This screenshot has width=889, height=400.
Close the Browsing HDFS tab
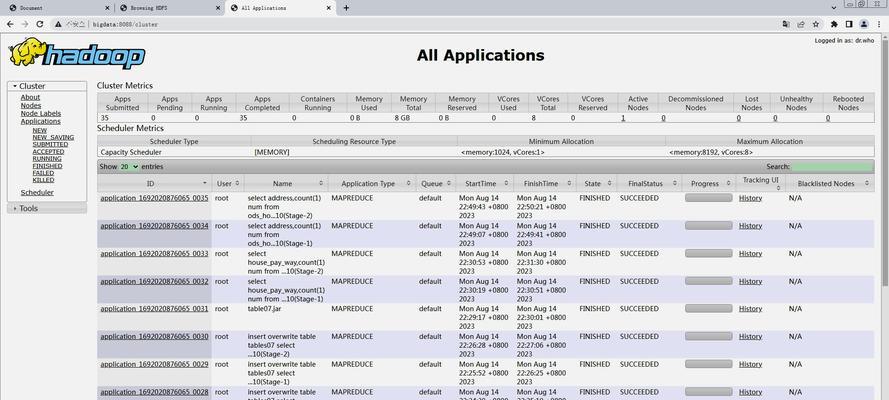[x=218, y=8]
